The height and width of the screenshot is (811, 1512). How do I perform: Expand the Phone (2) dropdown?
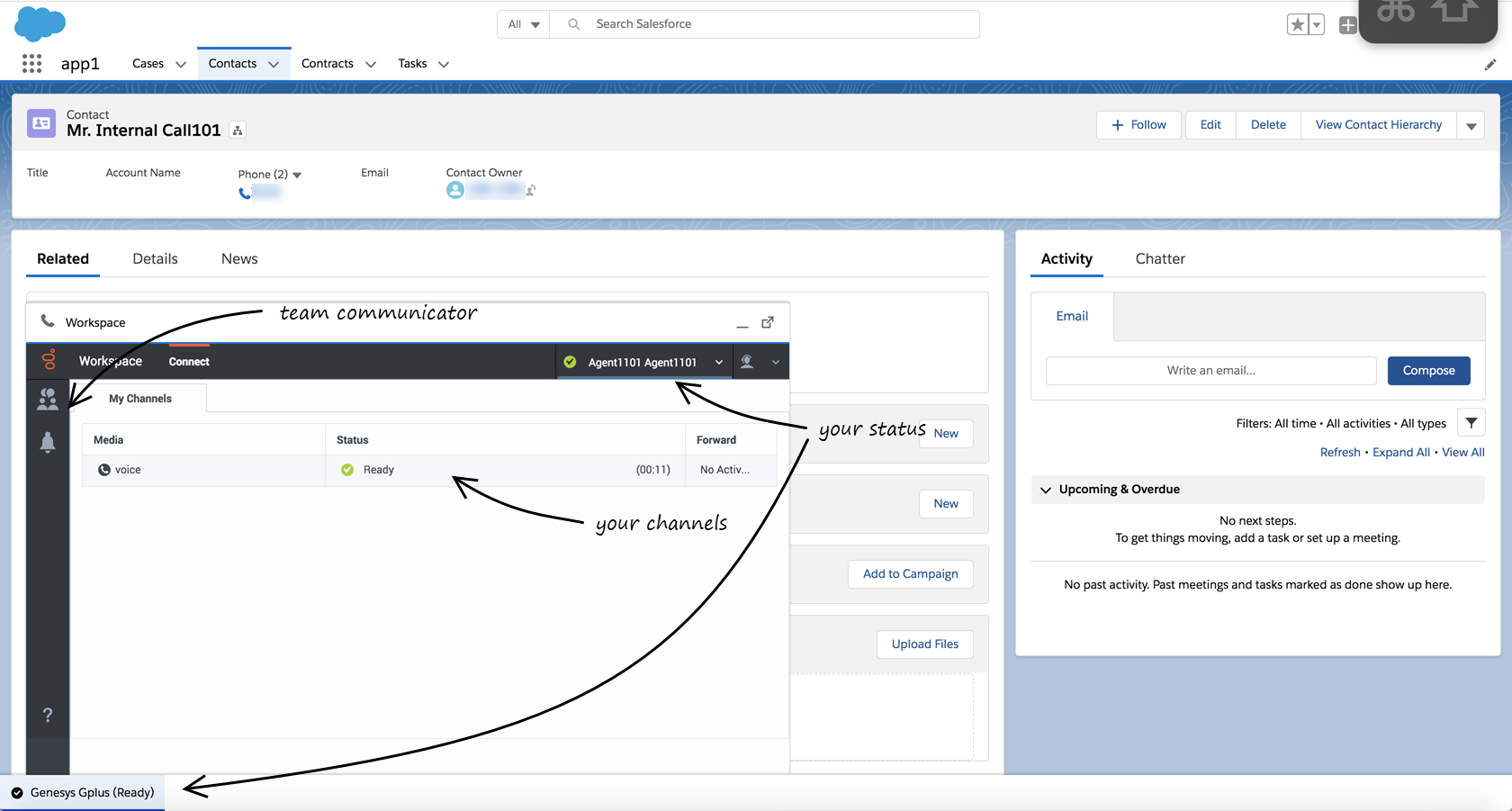point(297,175)
